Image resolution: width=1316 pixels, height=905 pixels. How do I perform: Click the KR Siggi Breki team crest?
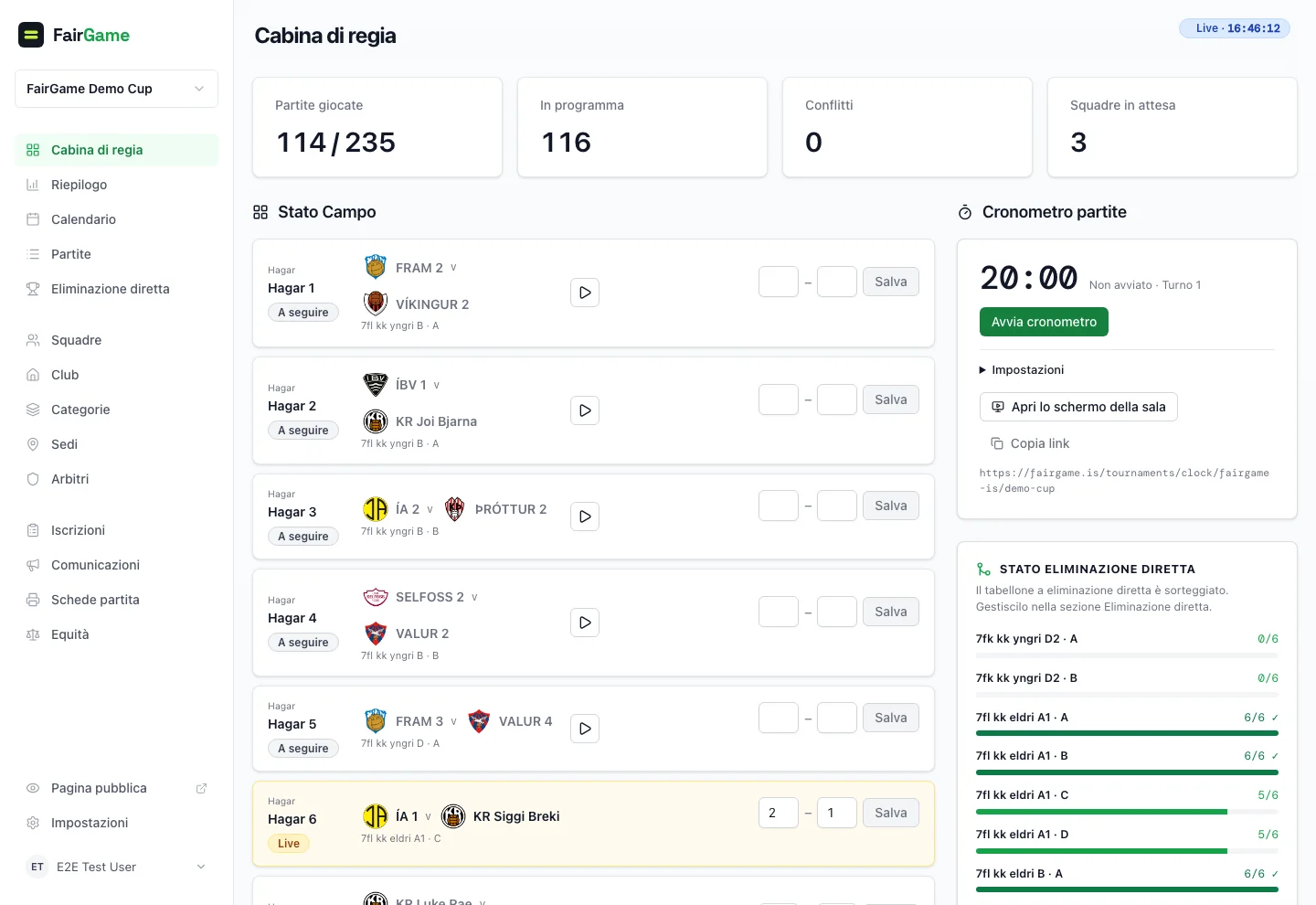click(x=453, y=816)
